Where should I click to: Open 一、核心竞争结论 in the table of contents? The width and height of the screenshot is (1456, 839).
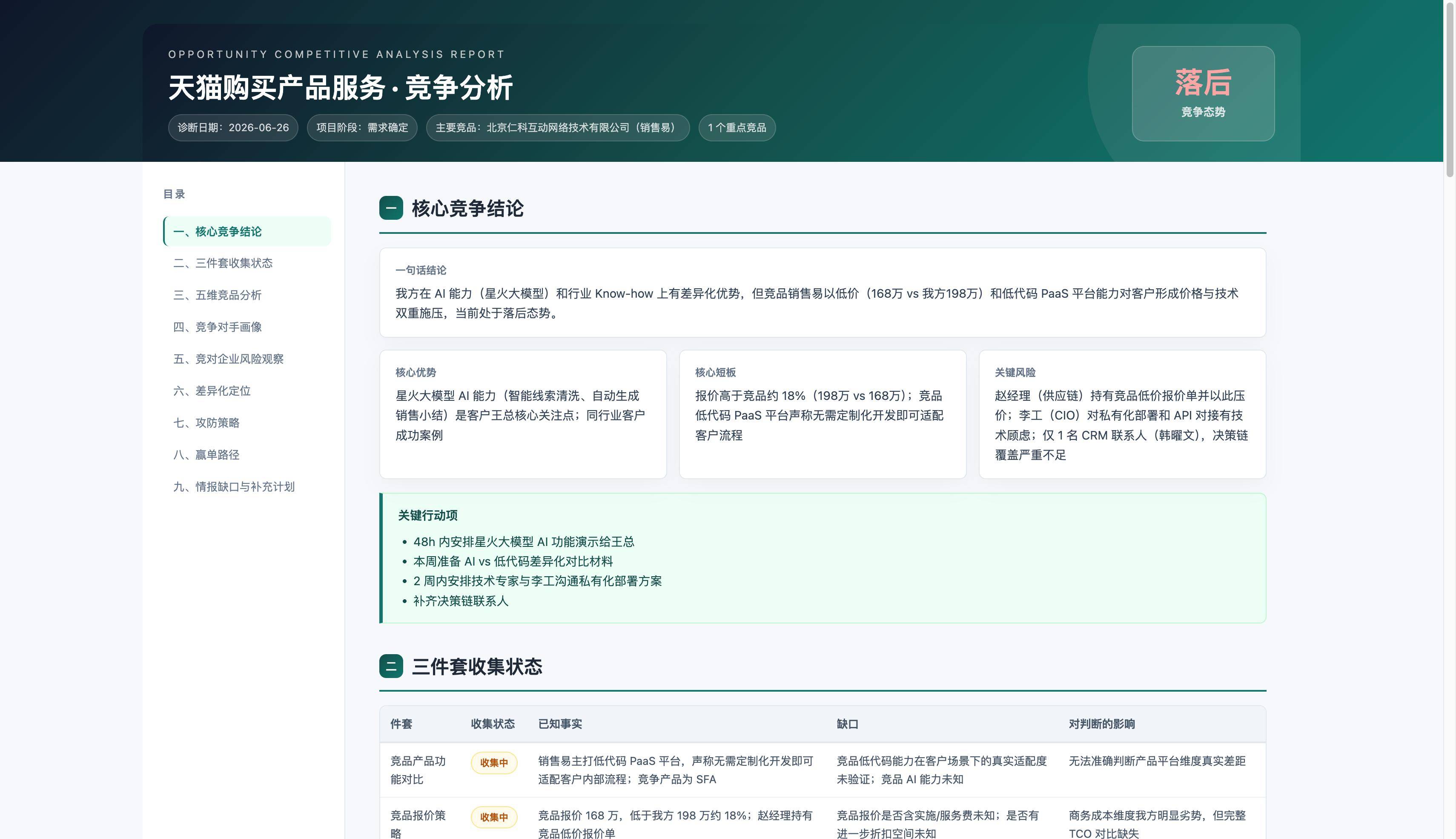[x=247, y=231]
